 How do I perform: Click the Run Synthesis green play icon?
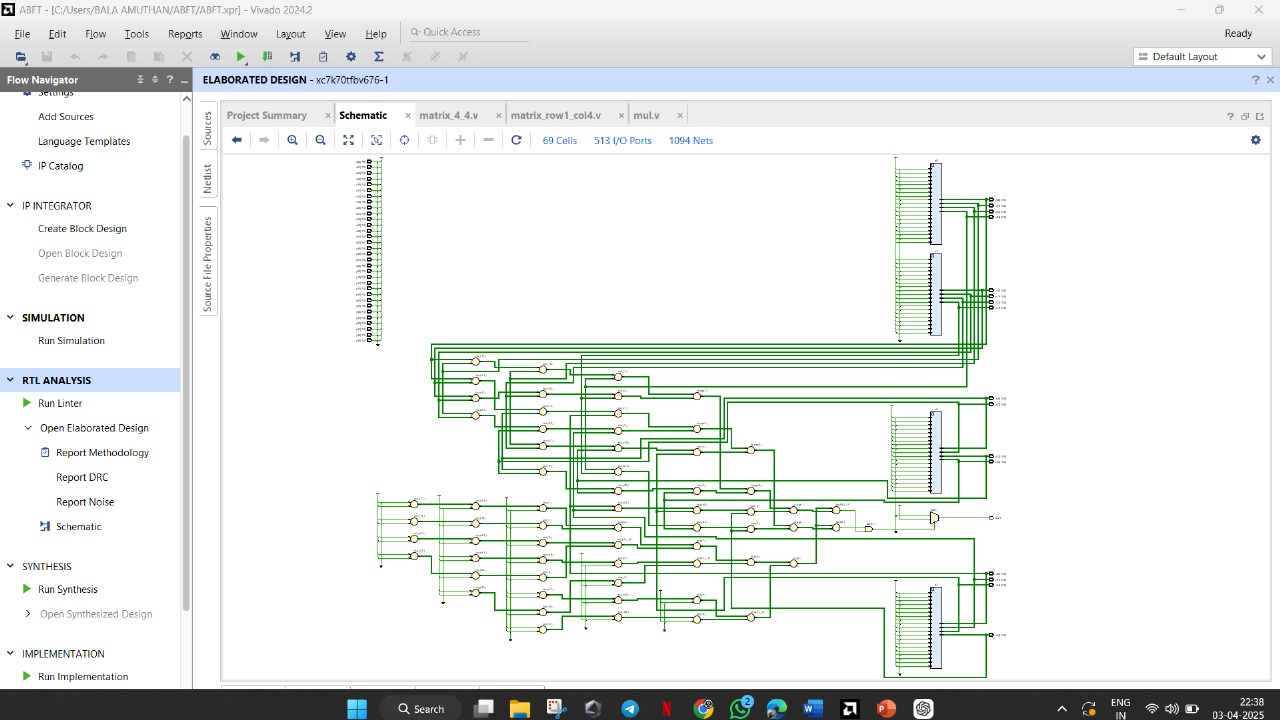27,589
